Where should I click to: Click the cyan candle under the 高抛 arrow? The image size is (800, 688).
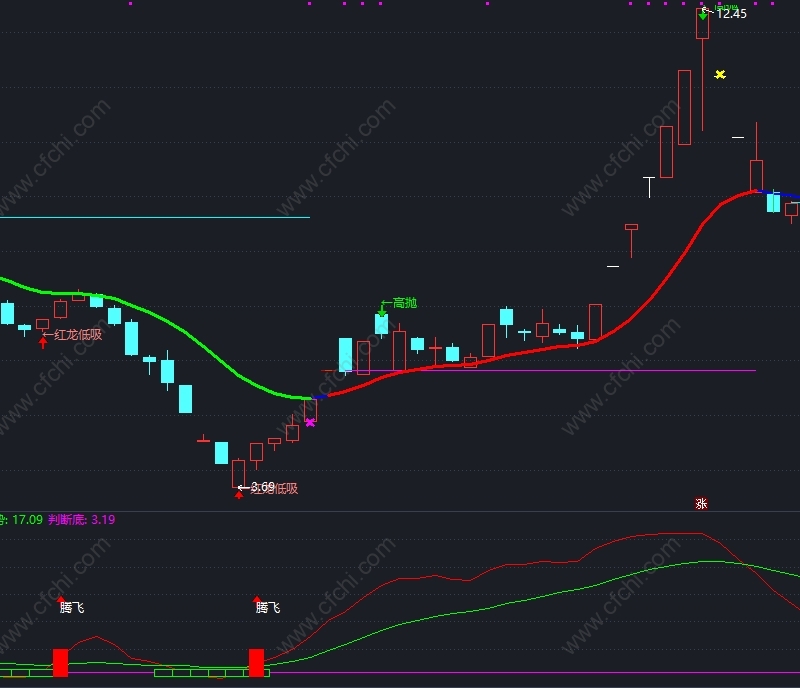click(382, 325)
